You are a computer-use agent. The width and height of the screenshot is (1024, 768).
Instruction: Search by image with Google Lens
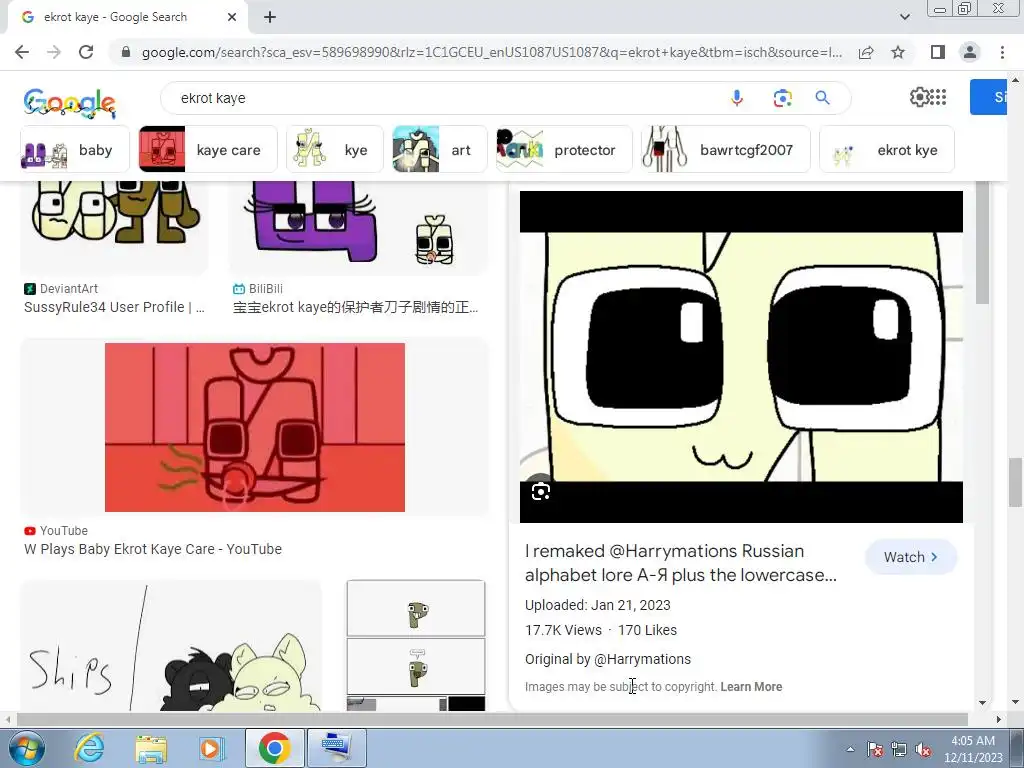click(782, 98)
